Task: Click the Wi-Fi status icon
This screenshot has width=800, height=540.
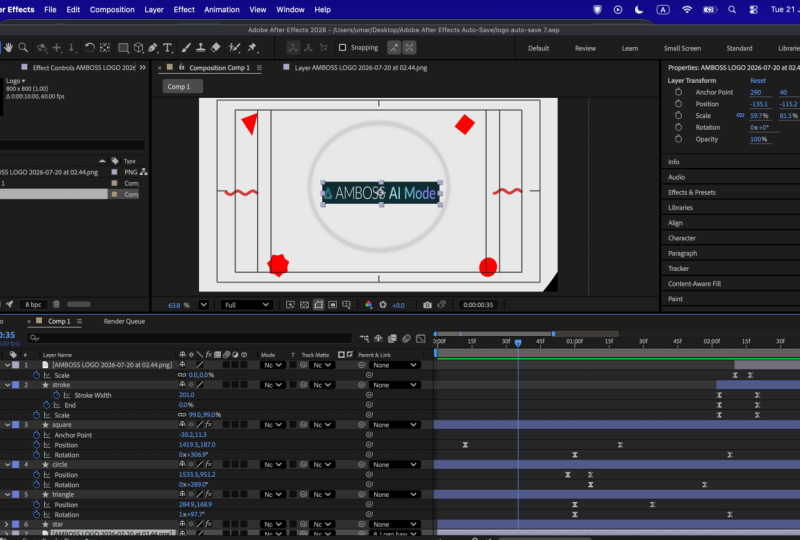Action: (x=687, y=10)
